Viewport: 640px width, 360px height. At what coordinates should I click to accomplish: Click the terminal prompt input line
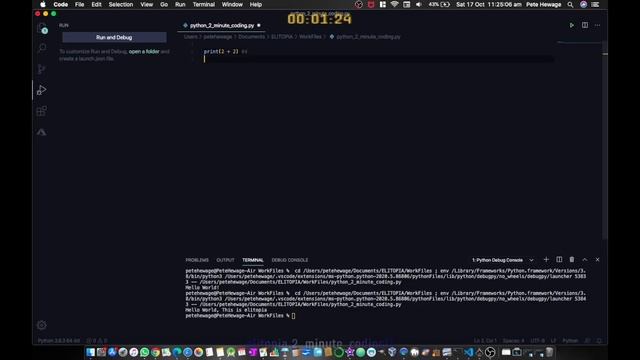tap(240, 316)
